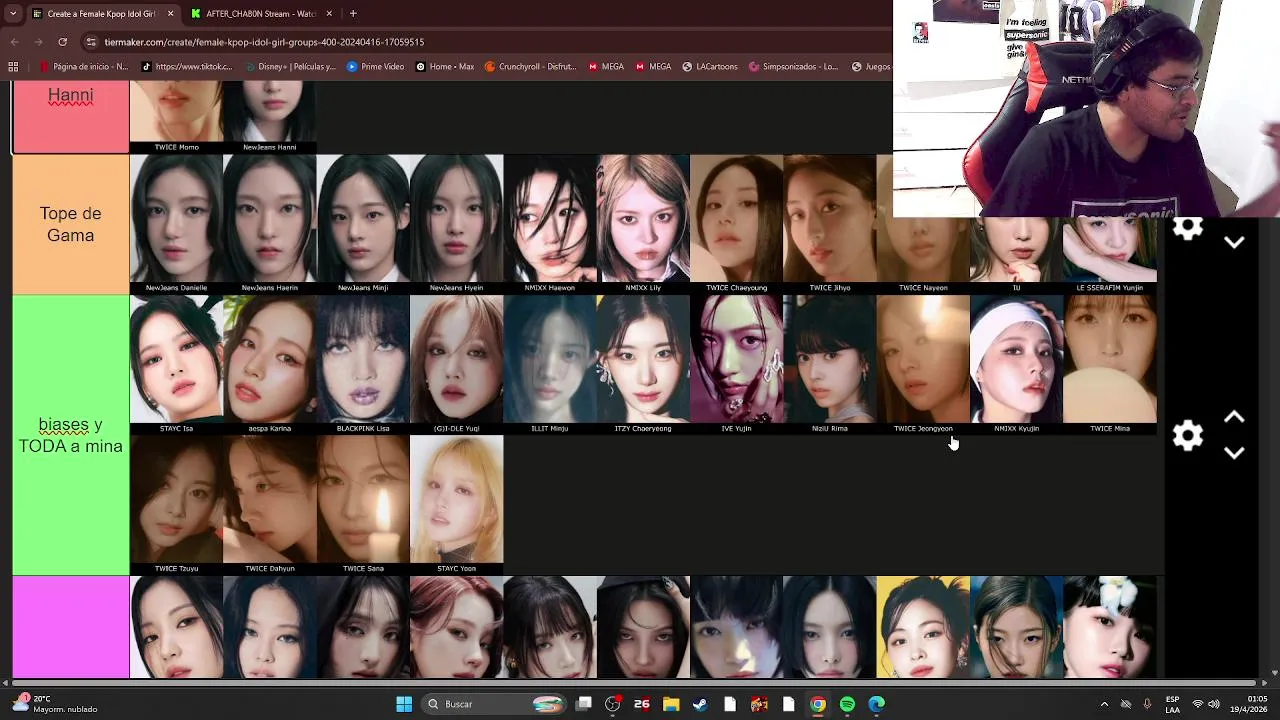The width and height of the screenshot is (1280, 720).
Task: Click the Buscar taskbar search box
Action: (x=495, y=704)
